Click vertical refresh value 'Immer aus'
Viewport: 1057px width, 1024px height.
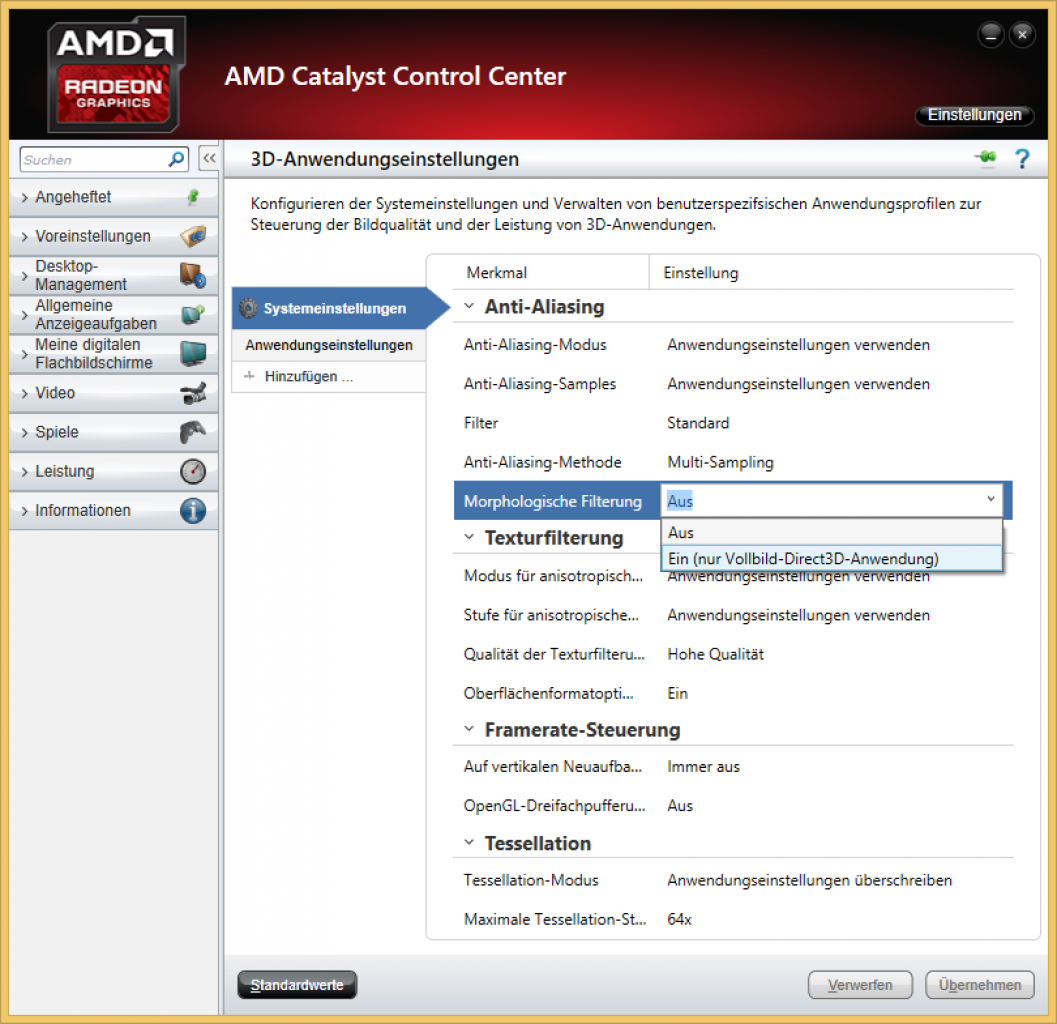pyautogui.click(x=703, y=767)
